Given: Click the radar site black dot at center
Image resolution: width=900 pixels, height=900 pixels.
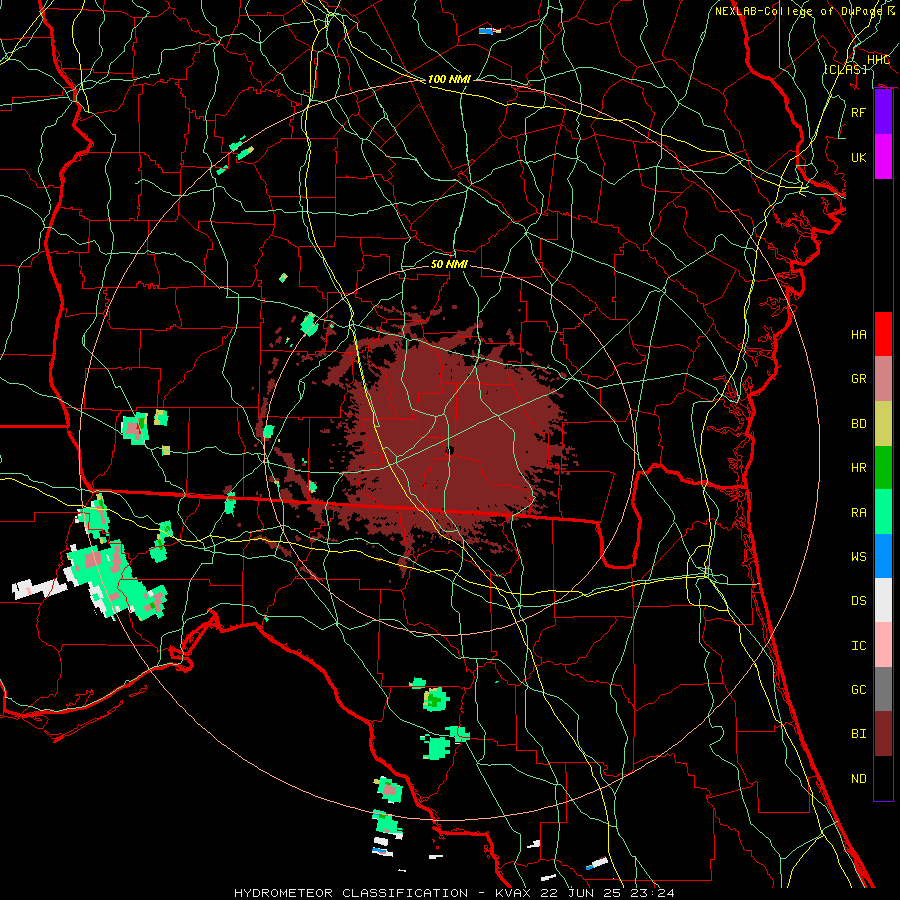Looking at the screenshot, I should 451,451.
